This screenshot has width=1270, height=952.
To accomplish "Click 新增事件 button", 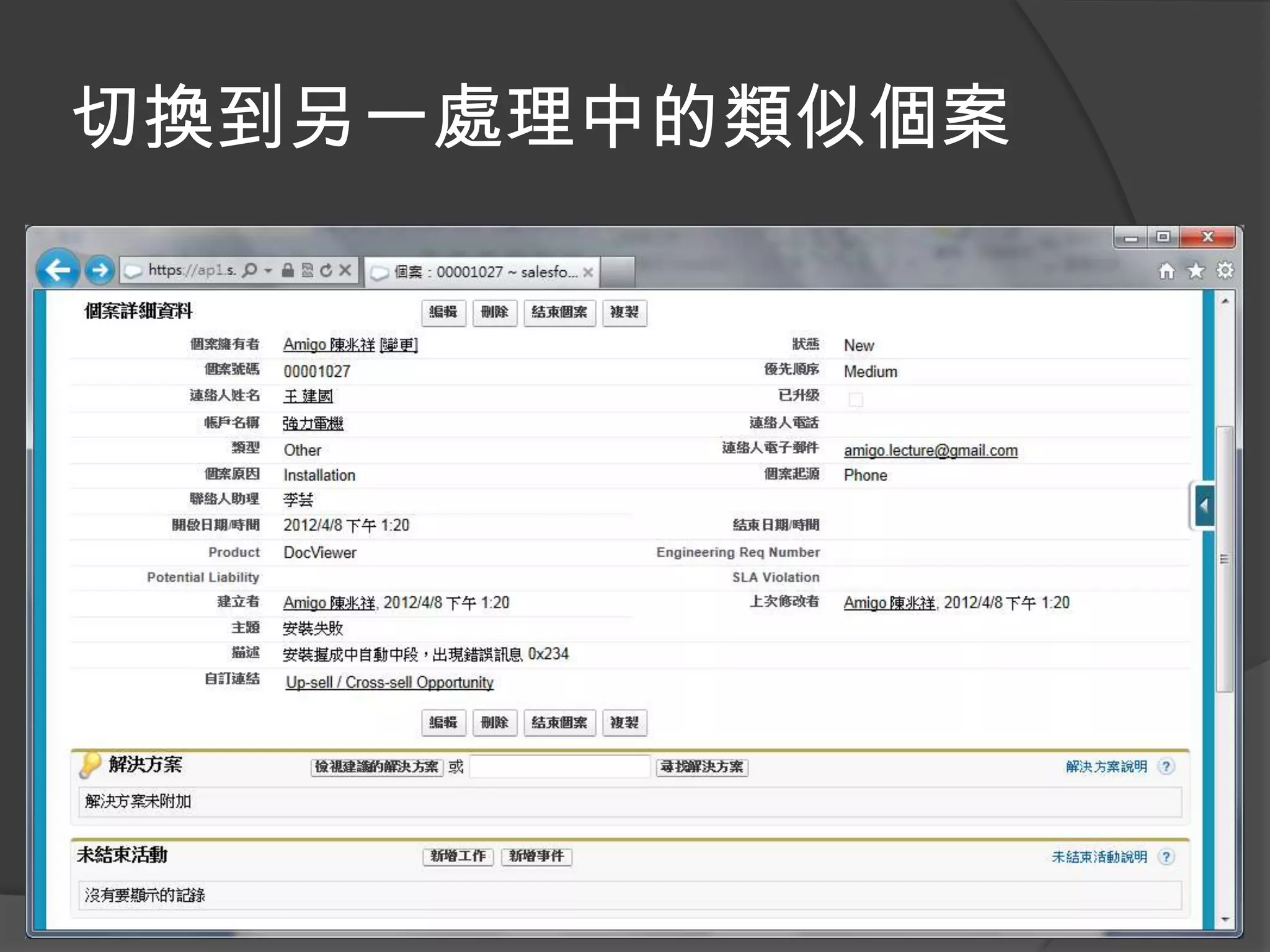I will [536, 857].
